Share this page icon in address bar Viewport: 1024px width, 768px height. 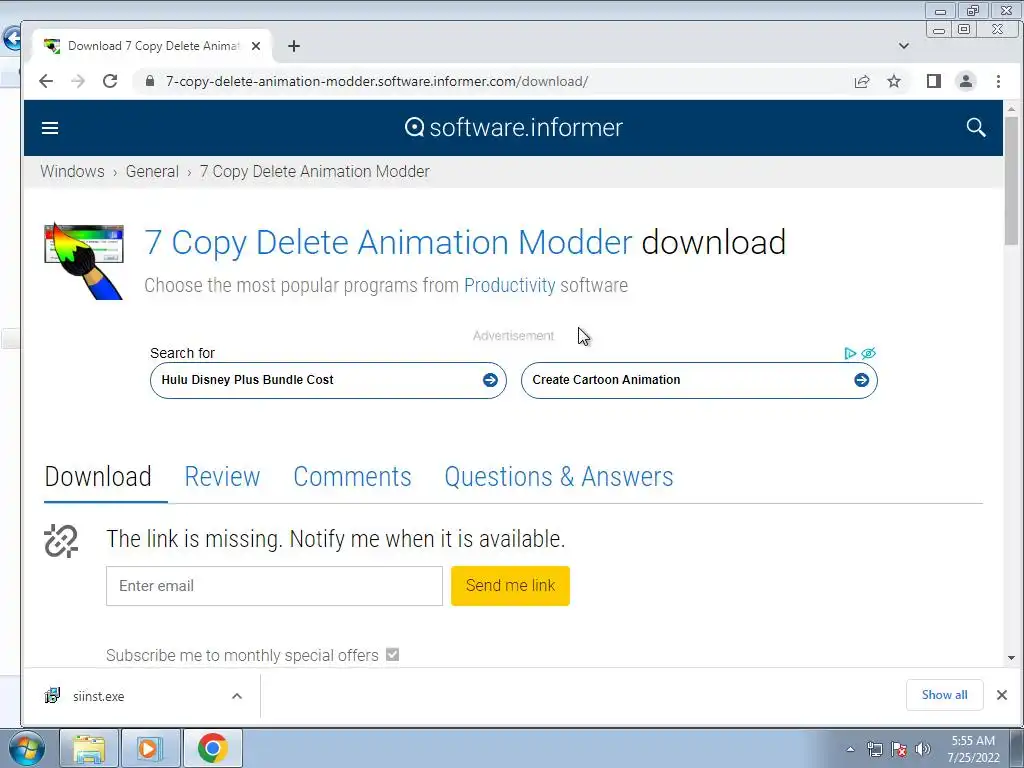tap(862, 81)
